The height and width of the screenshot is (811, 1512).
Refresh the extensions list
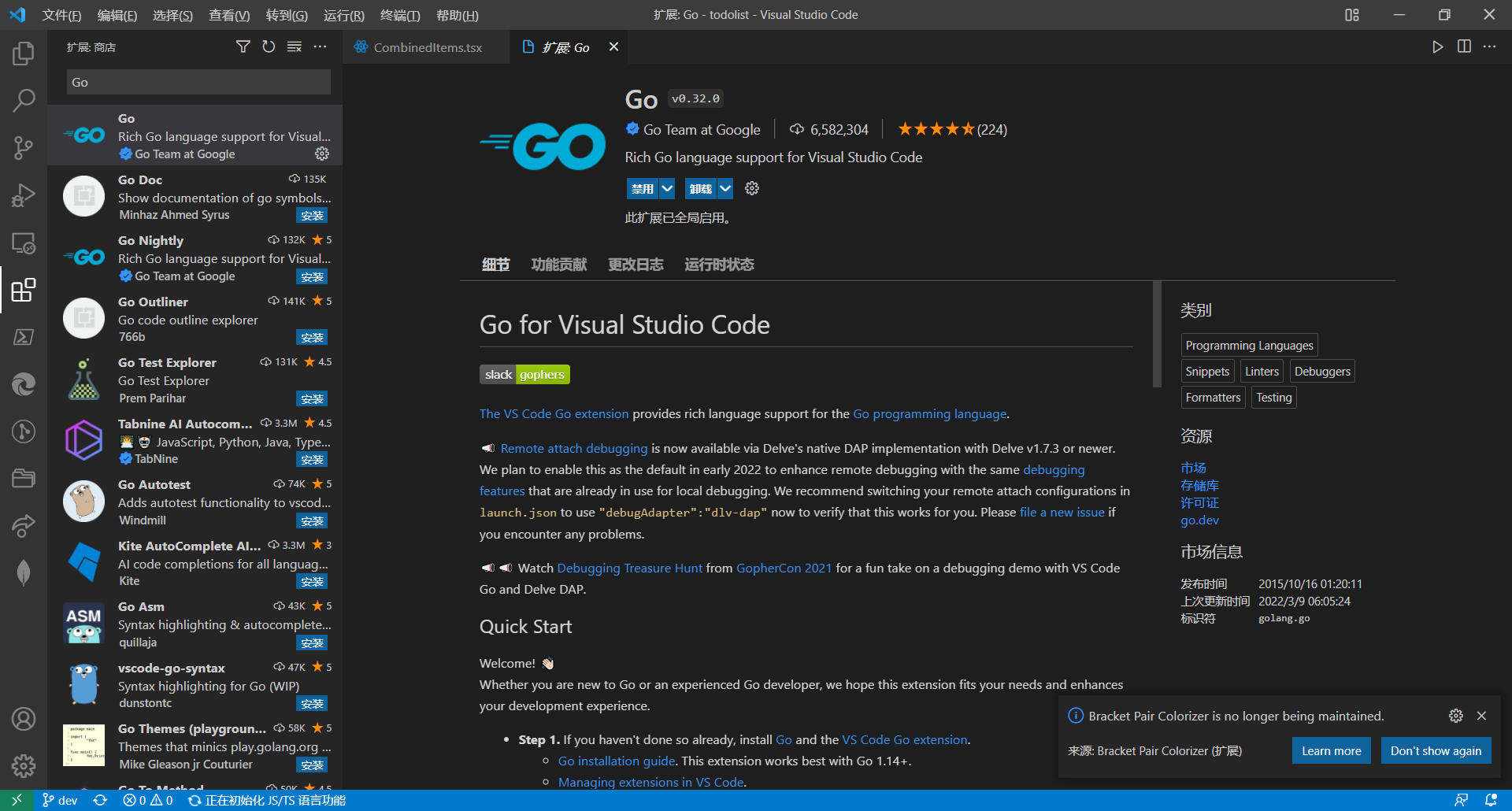269,47
